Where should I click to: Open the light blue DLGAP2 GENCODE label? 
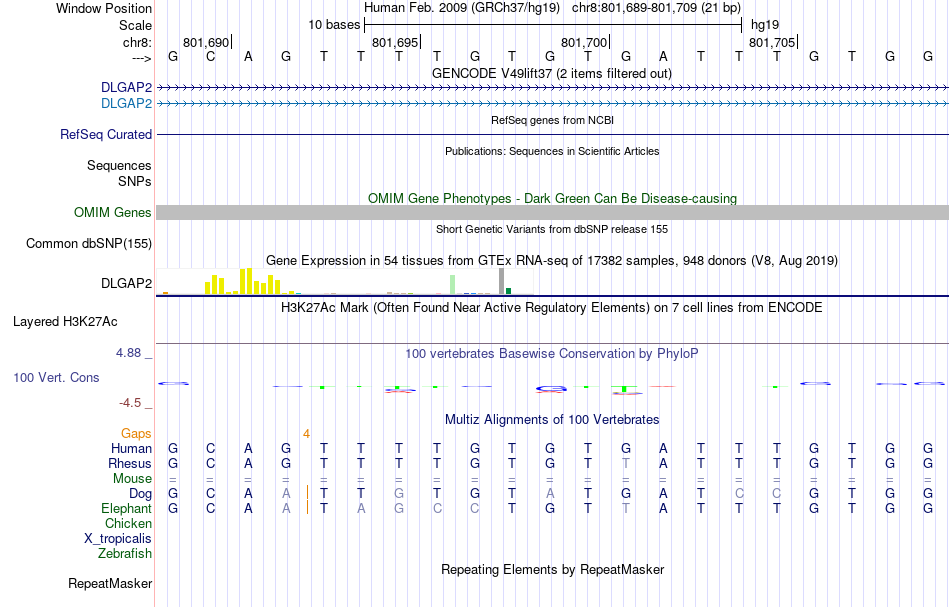tap(127, 103)
